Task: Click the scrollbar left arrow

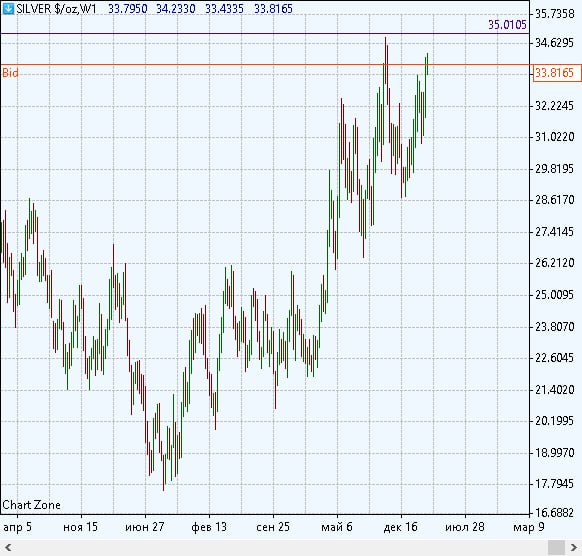Action: click(x=8, y=547)
